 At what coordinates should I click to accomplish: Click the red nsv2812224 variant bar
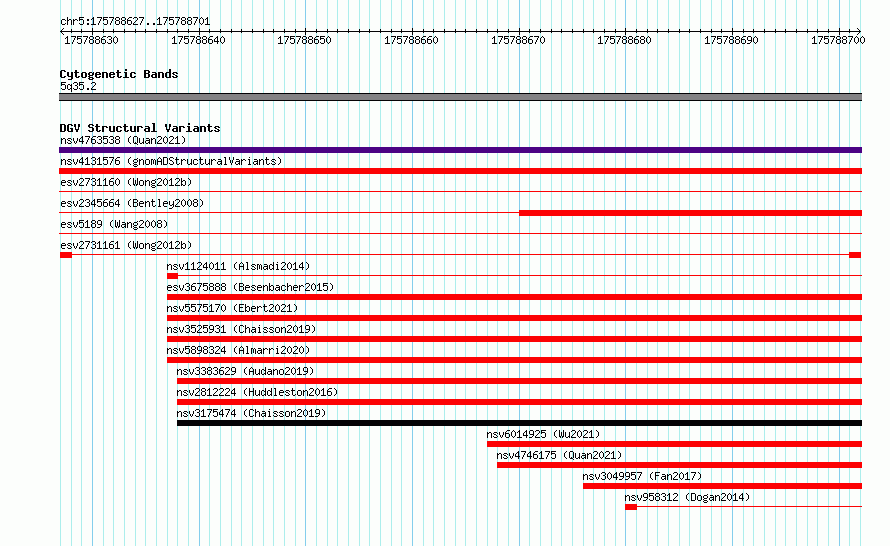(x=519, y=402)
